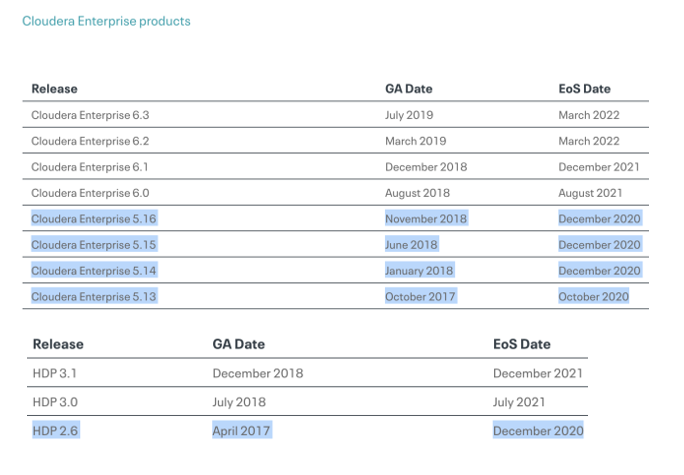Click the July 2019 GA date
Screen dimensions: 684x475
(x=411, y=115)
